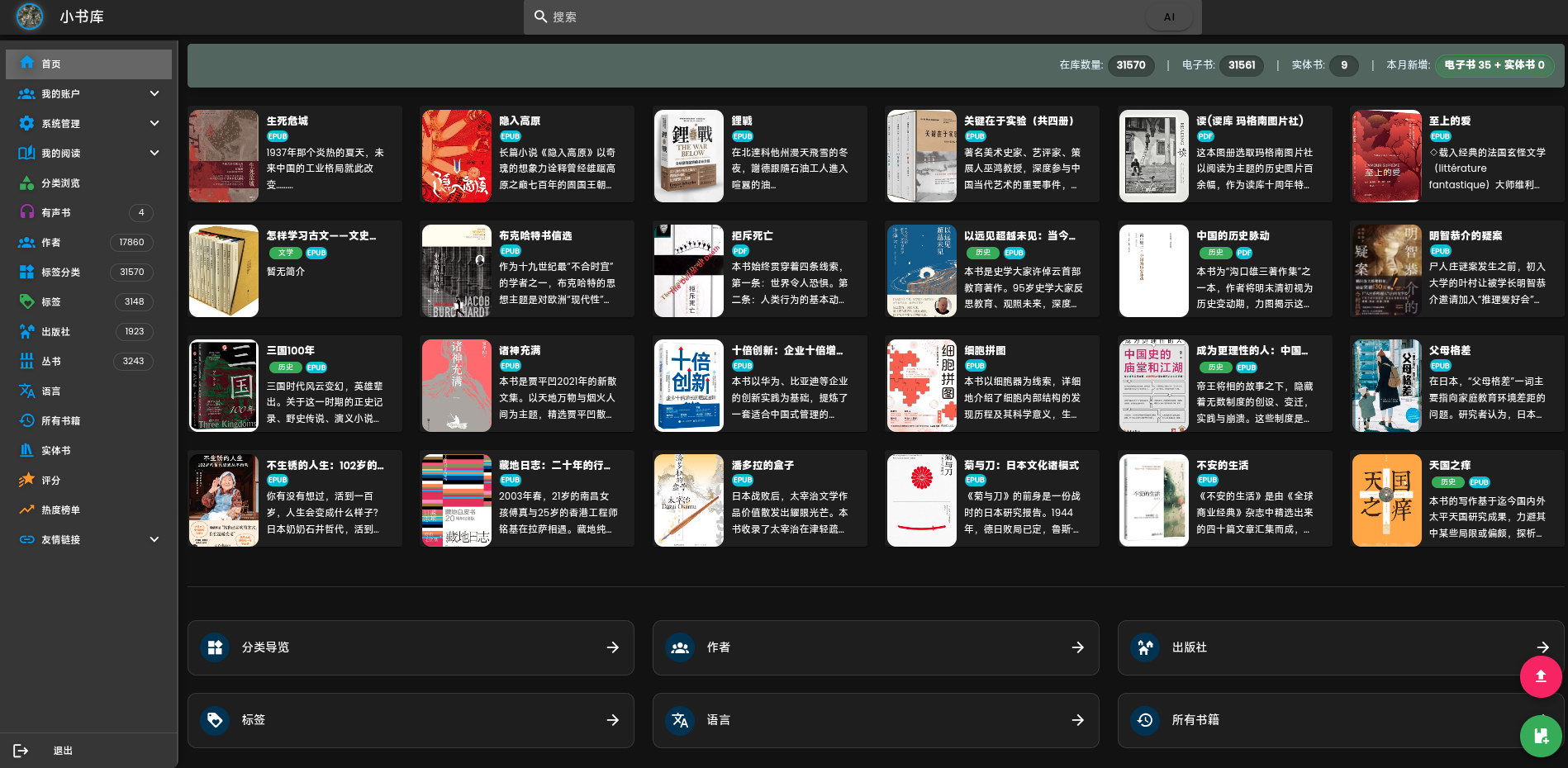Open the 热度榜单 trending chart icon
This screenshot has height=768, width=1568.
tap(26, 510)
